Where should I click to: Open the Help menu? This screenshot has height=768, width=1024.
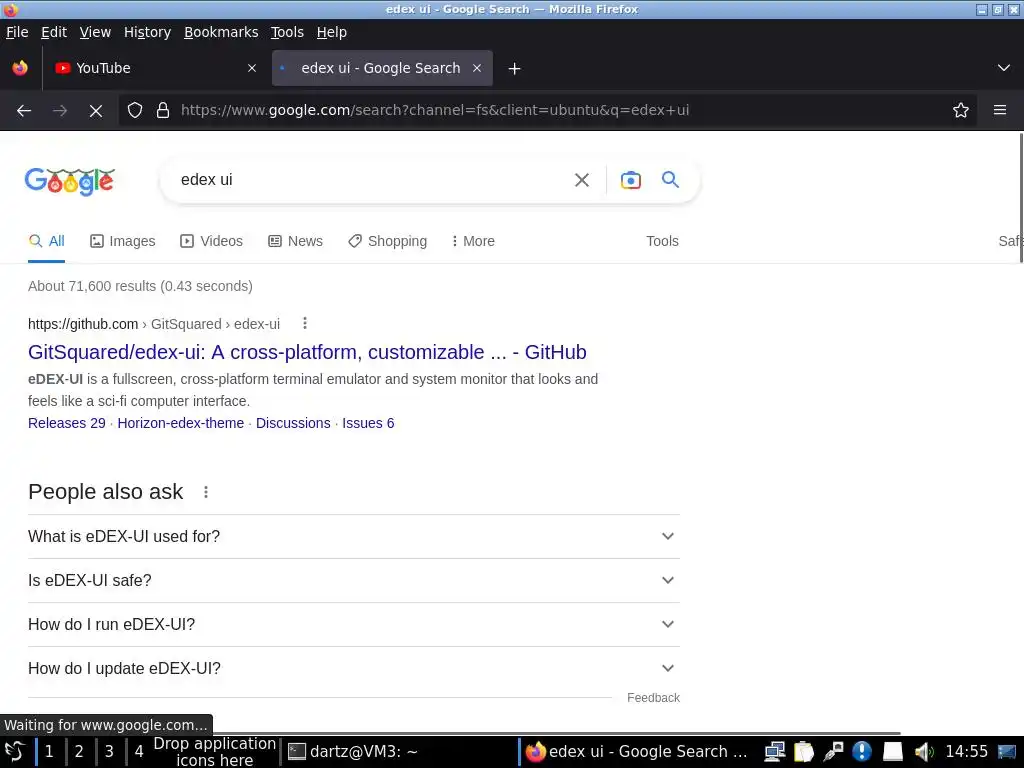point(332,32)
